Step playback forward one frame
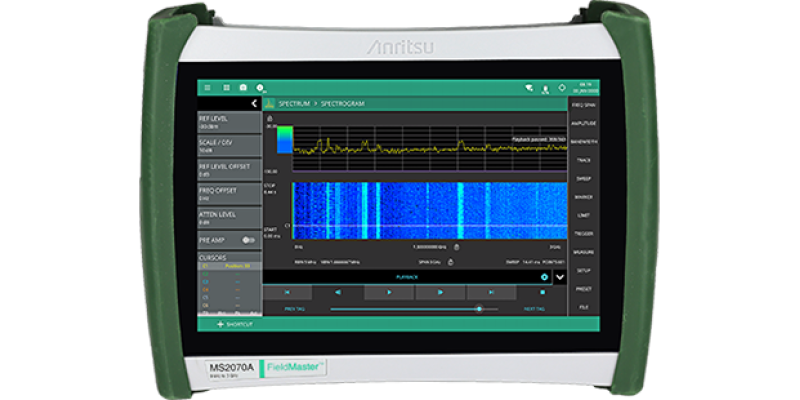Screen dimensions: 800x400 click(x=440, y=292)
